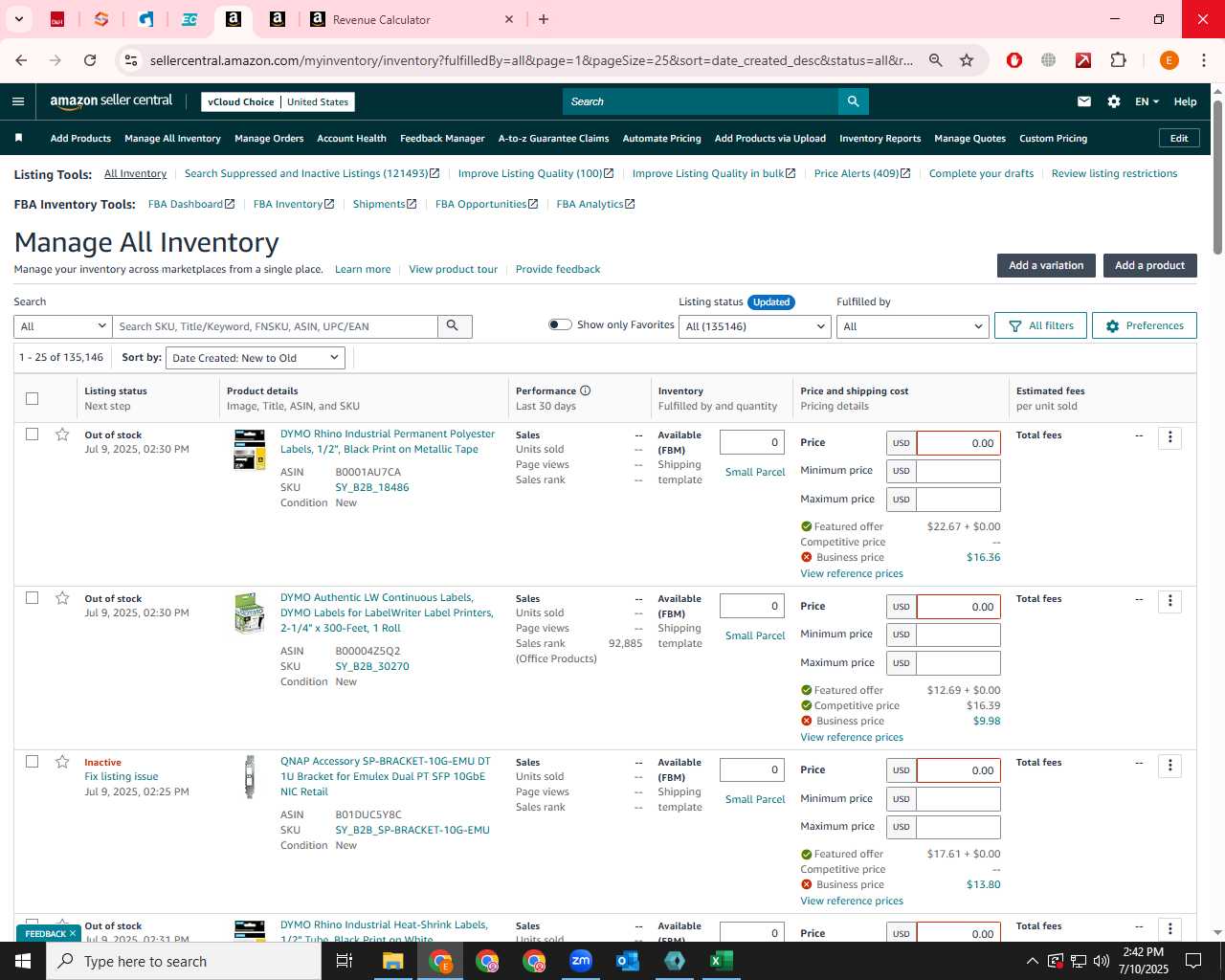Image resolution: width=1225 pixels, height=980 pixels.
Task: Toggle Show only Favorites switch
Action: click(x=560, y=324)
